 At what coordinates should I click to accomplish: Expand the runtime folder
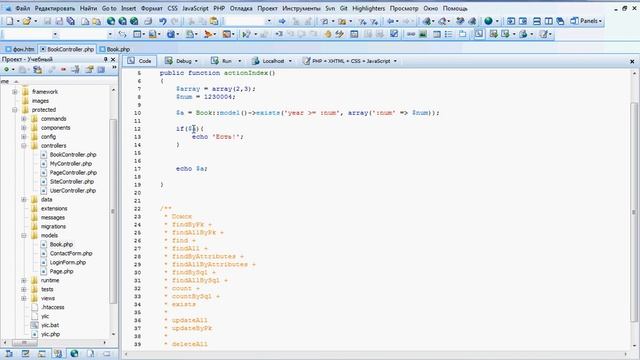click(24, 280)
